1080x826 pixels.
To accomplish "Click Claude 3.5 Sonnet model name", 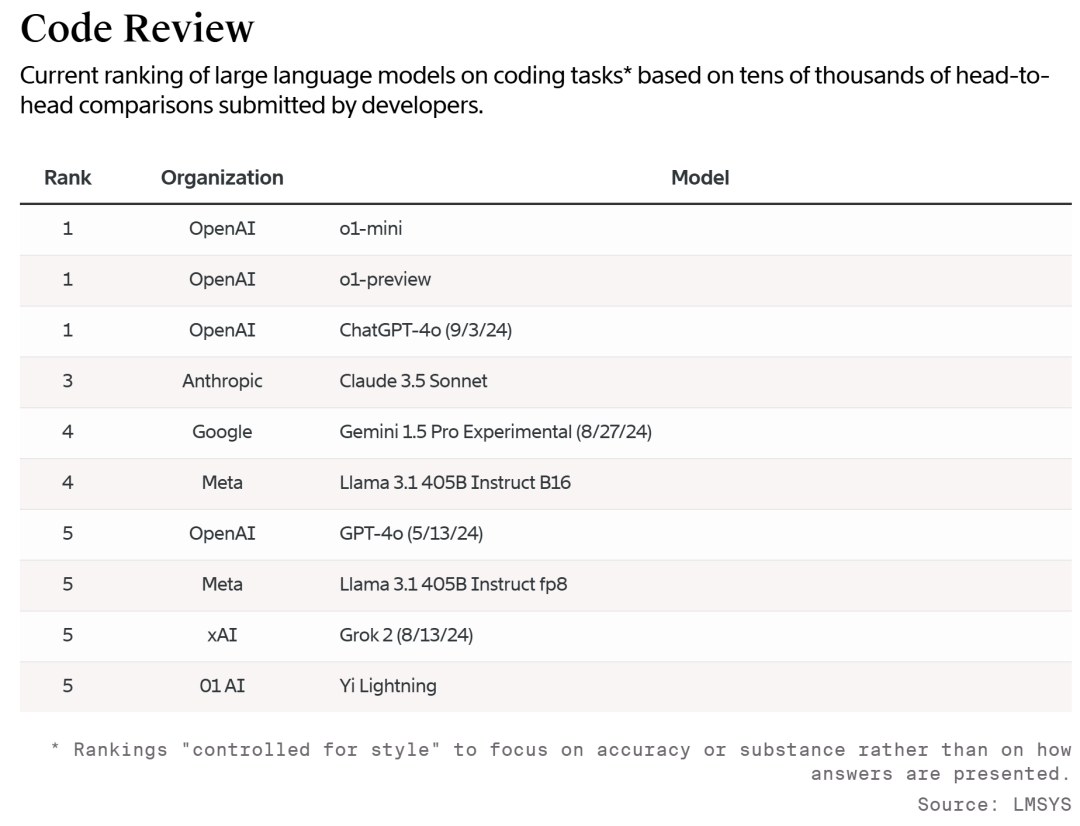I will point(414,381).
